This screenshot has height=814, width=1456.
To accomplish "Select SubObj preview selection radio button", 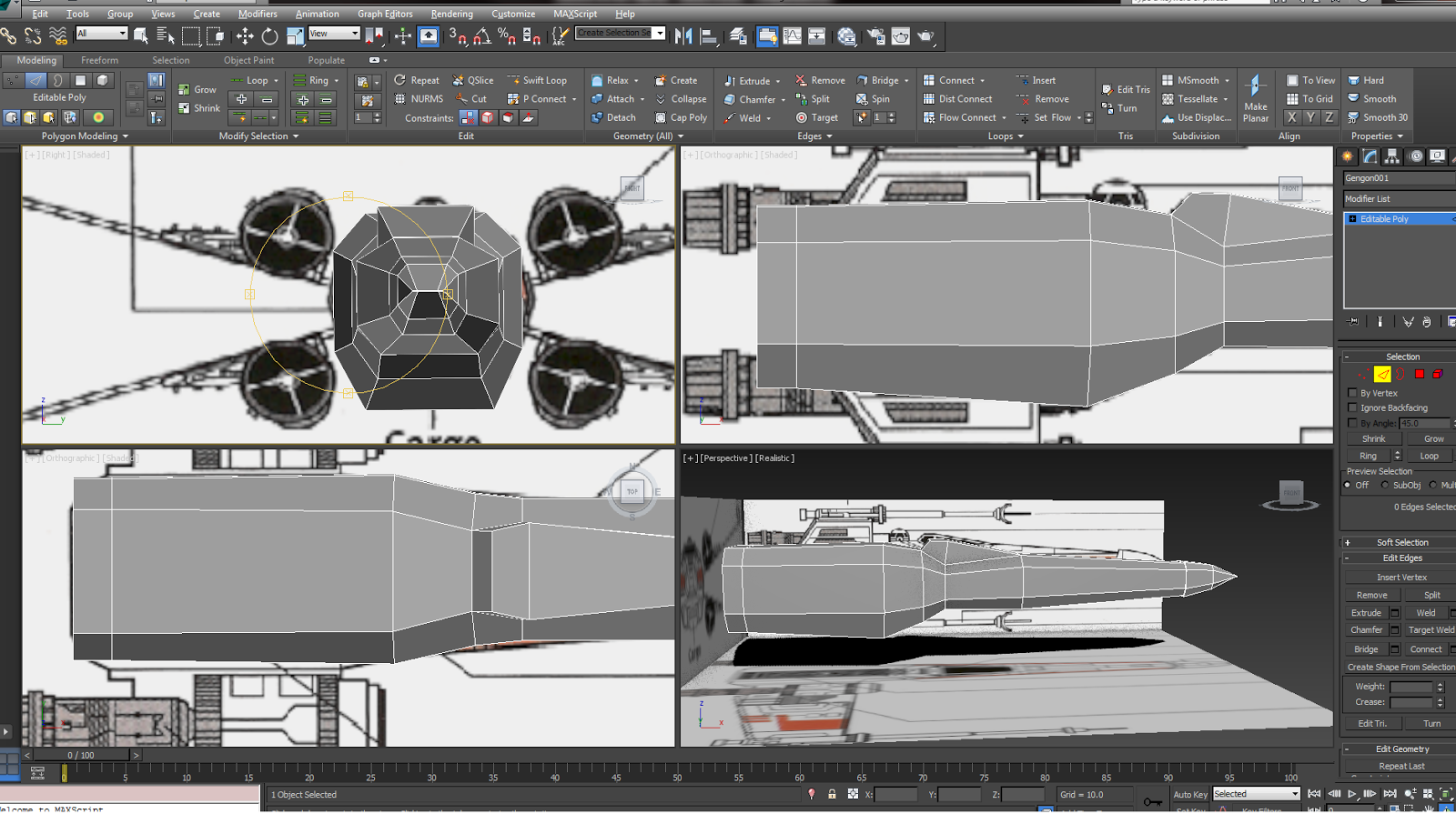I will [1385, 485].
